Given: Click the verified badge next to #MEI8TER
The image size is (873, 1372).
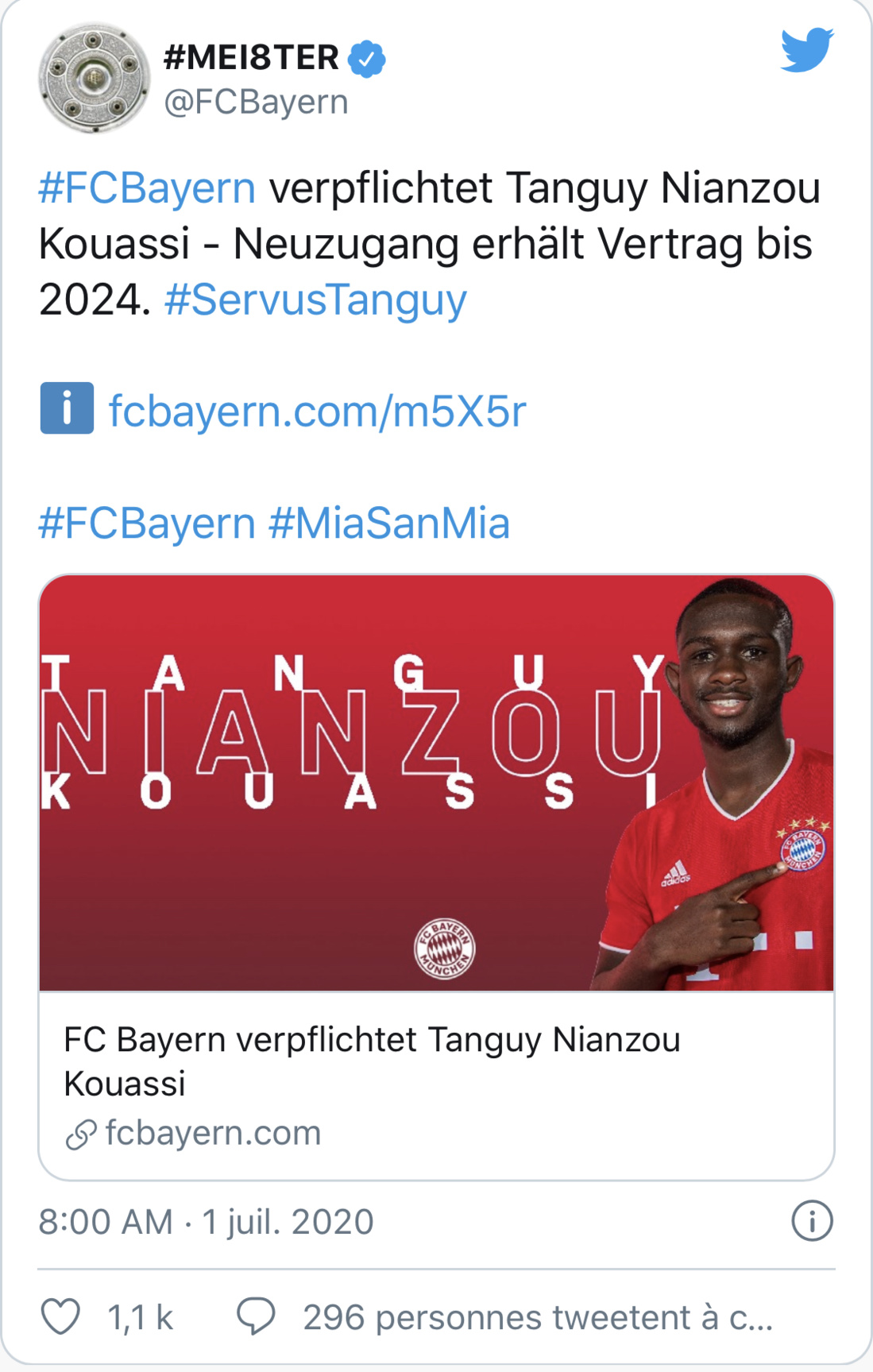Looking at the screenshot, I should [x=365, y=56].
